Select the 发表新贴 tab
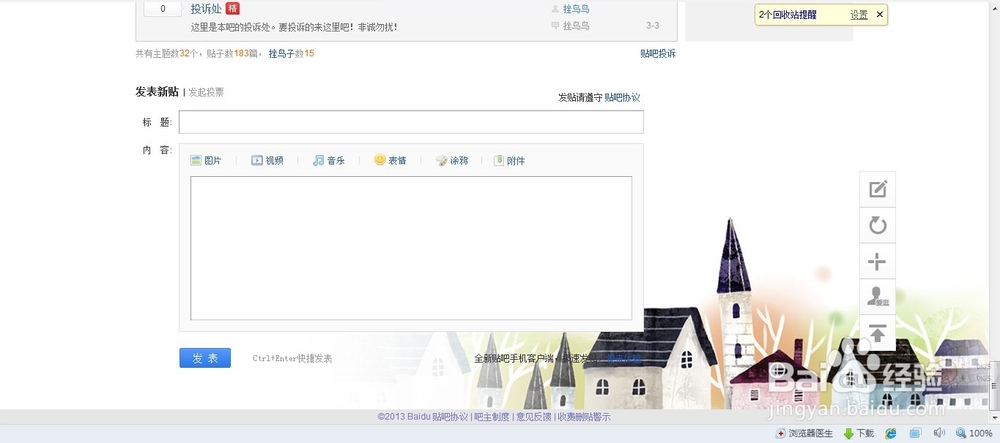 157,92
